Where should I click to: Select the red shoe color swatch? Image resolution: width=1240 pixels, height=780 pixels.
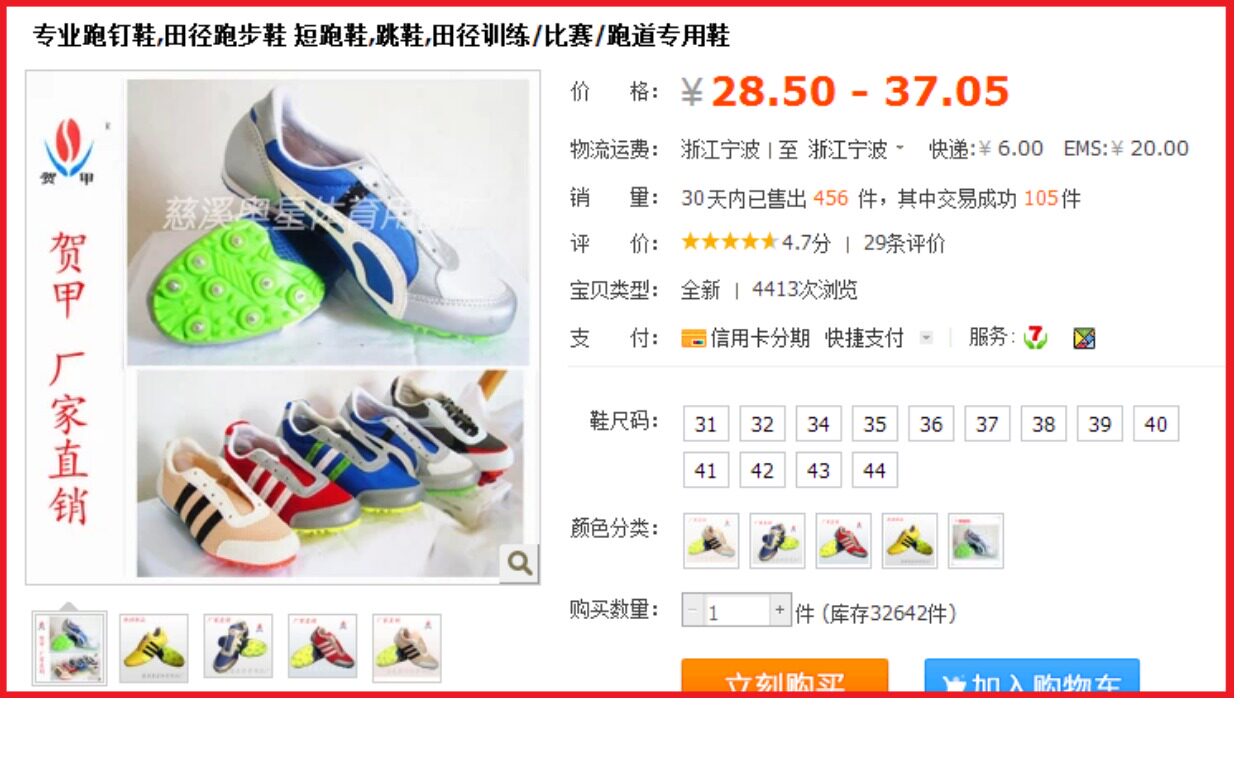click(843, 541)
